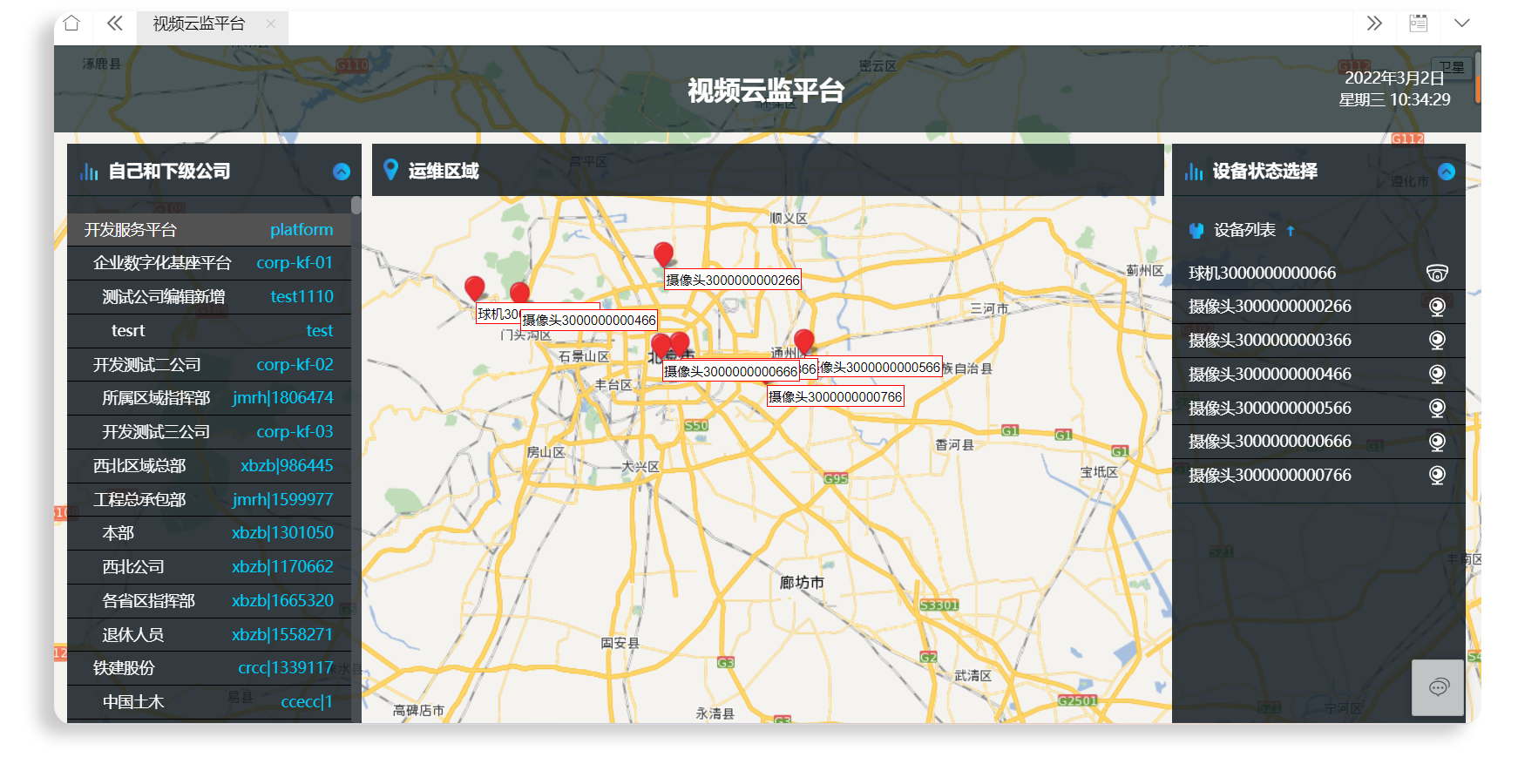The image size is (1518, 784).
Task: Click the bar chart icon beside 设备状态选择
Action: (x=1194, y=172)
